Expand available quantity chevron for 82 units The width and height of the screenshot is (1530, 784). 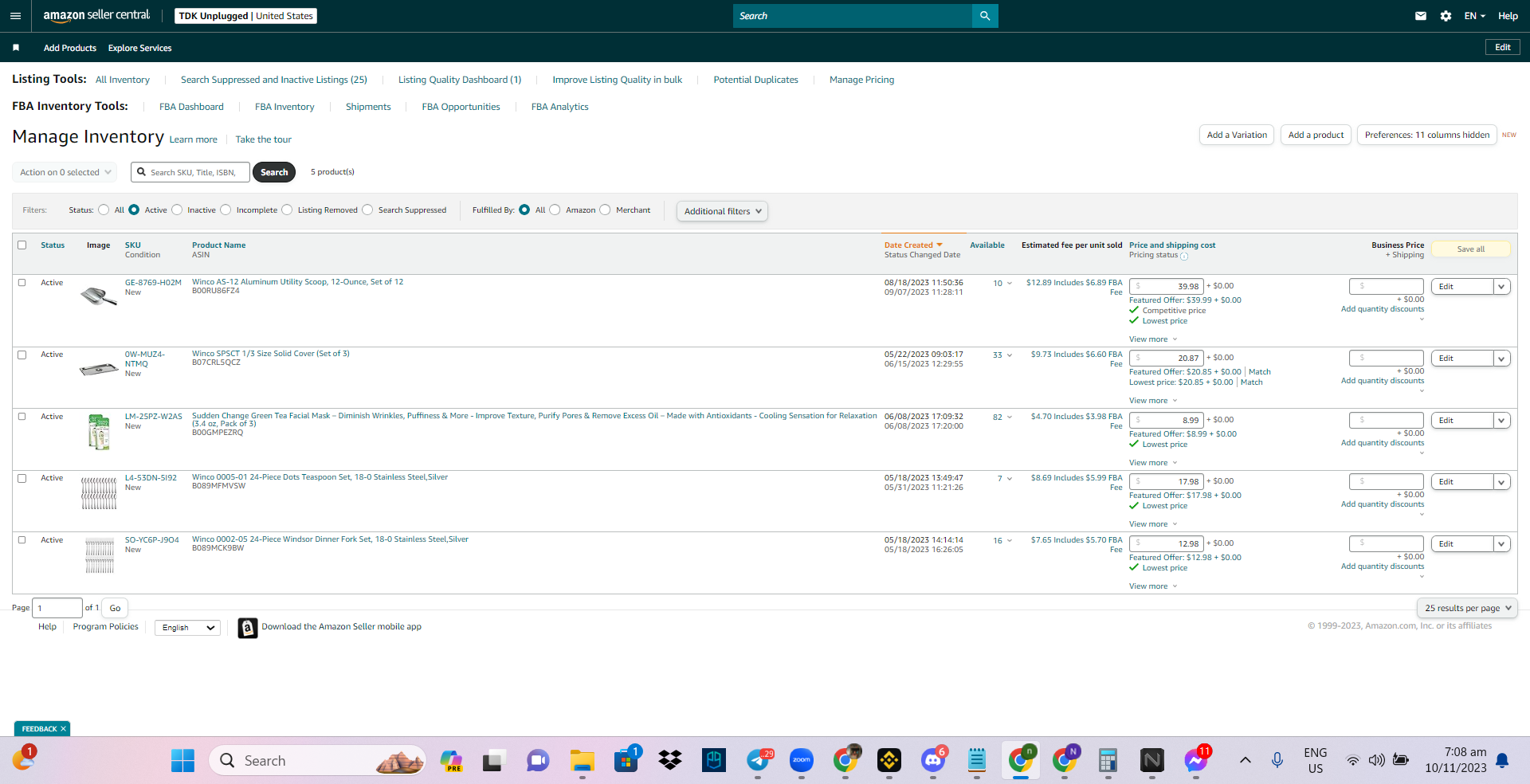1009,417
